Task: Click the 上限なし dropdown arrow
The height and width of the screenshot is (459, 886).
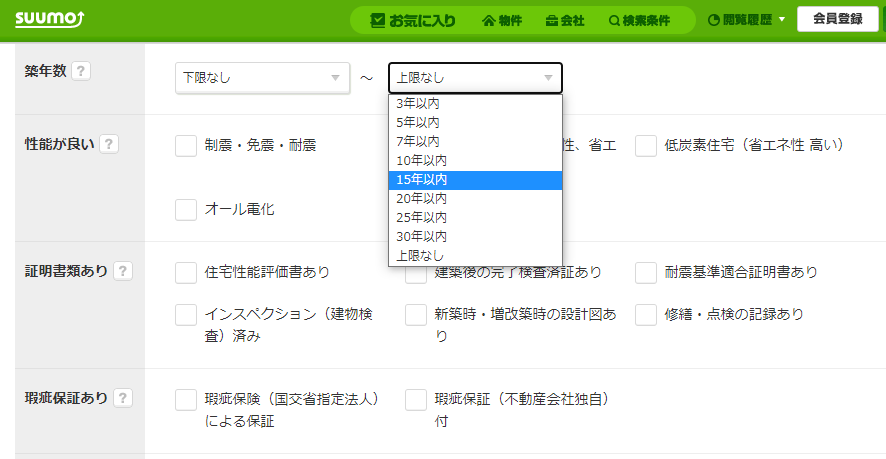Action: (x=548, y=78)
